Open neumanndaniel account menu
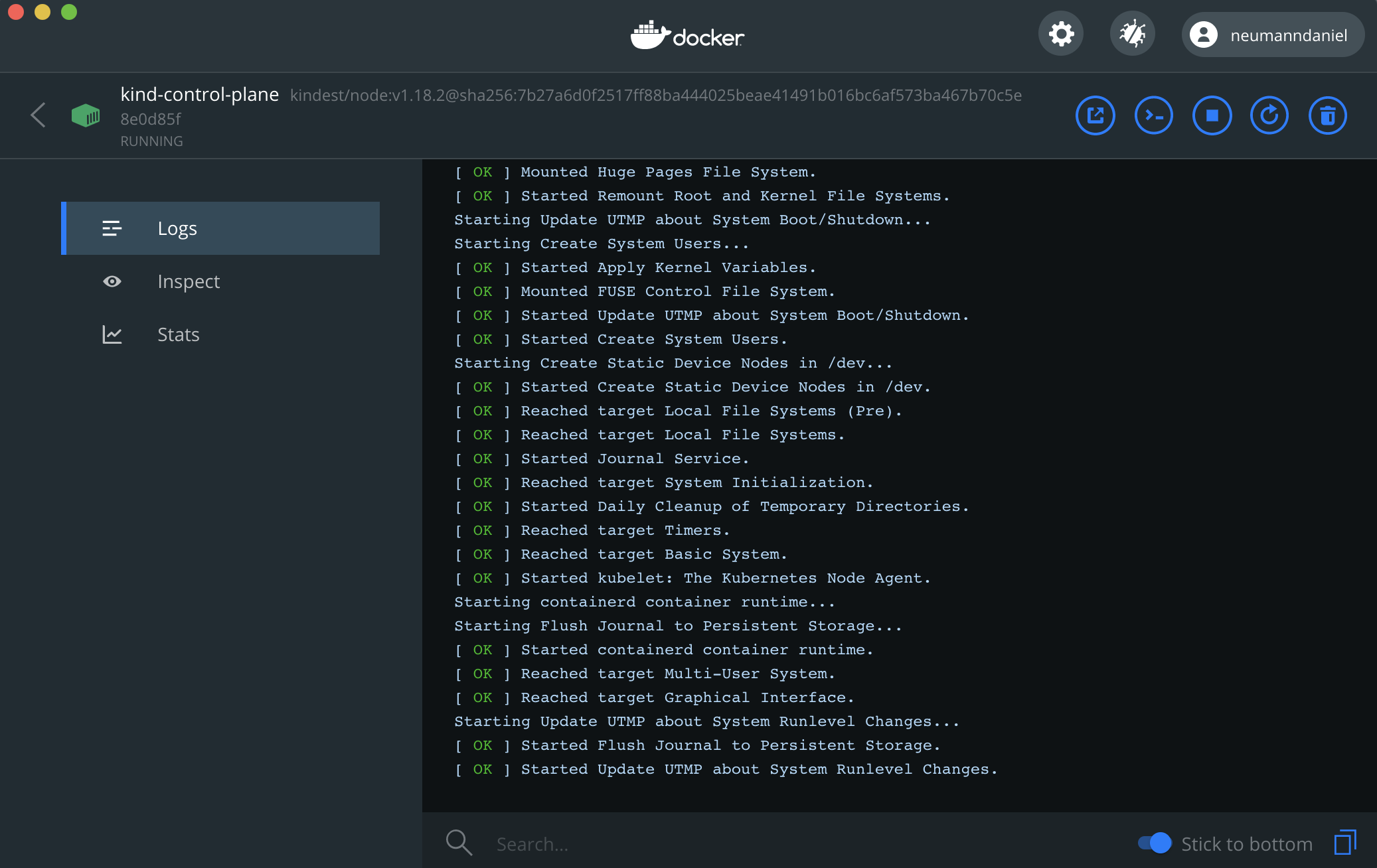Screen dimensions: 1377x868 1272,35
